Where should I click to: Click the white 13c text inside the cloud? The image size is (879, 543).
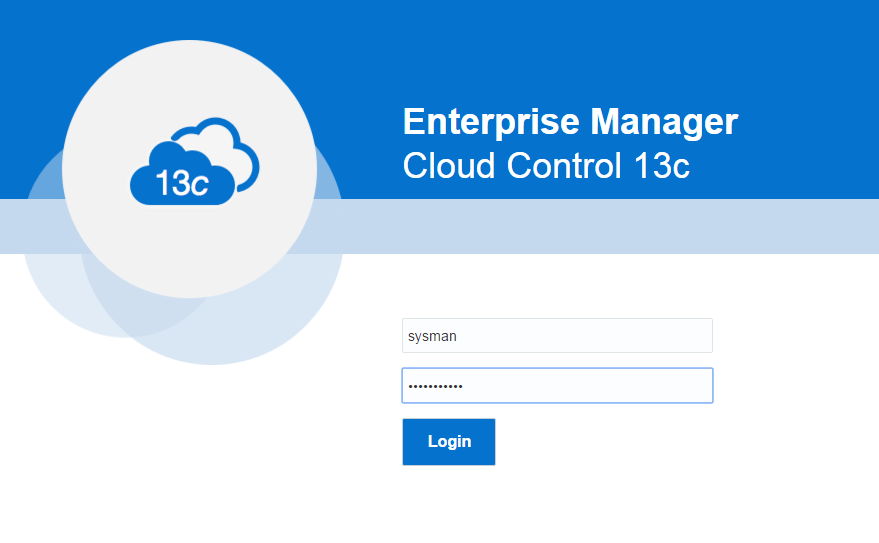pyautogui.click(x=181, y=183)
